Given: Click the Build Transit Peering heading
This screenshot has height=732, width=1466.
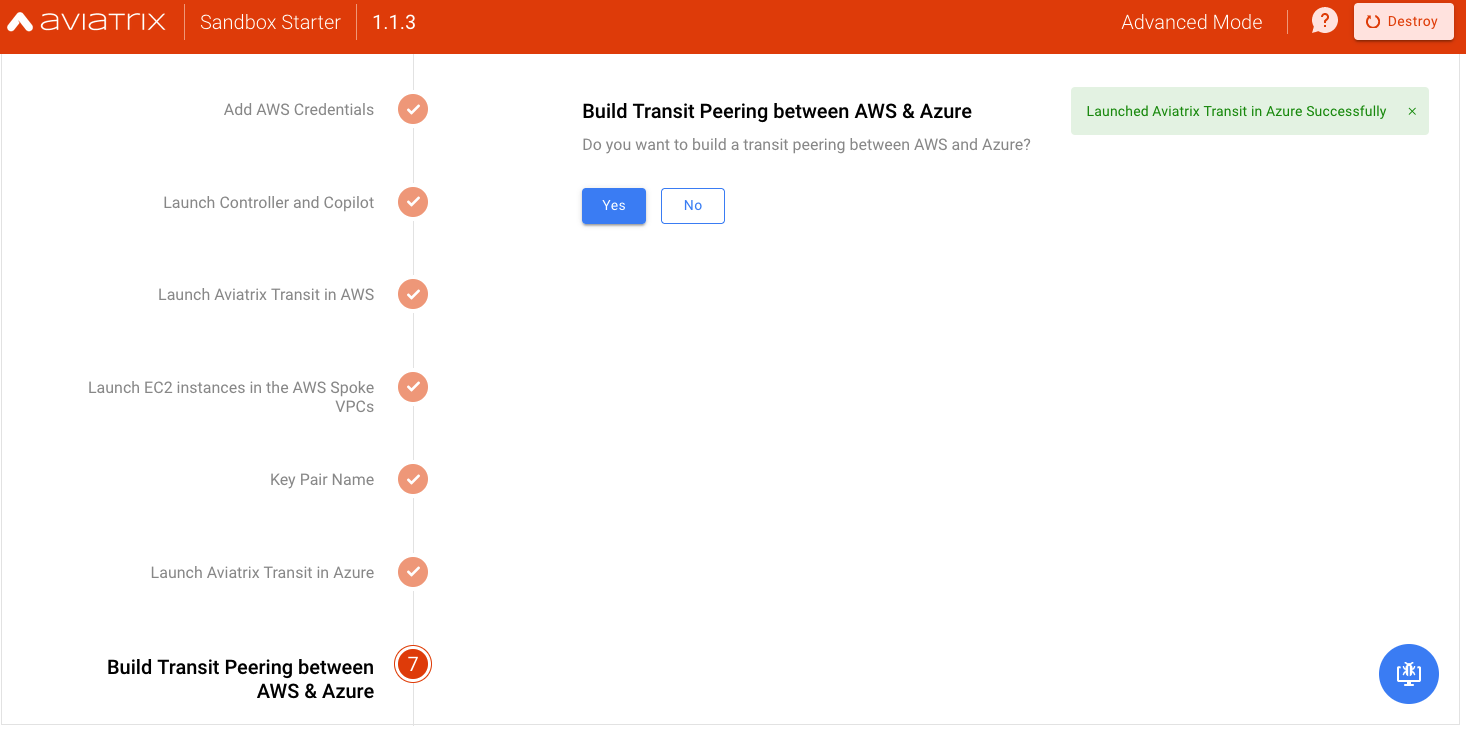Looking at the screenshot, I should tap(777, 111).
